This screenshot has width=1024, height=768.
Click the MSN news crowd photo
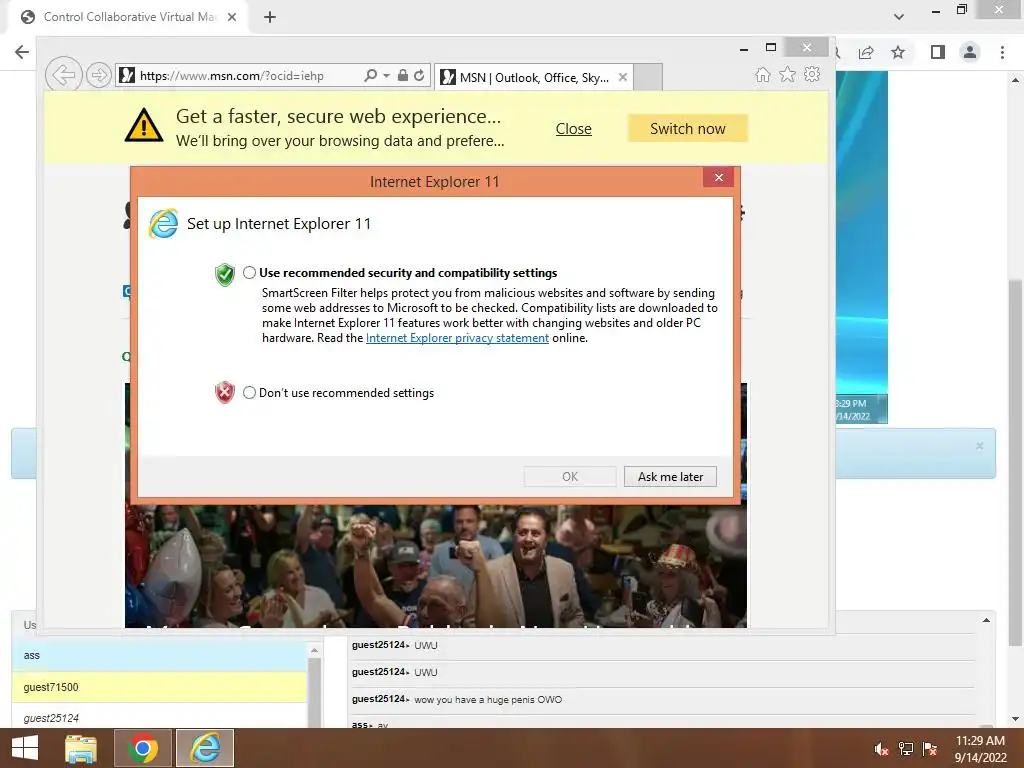(436, 566)
